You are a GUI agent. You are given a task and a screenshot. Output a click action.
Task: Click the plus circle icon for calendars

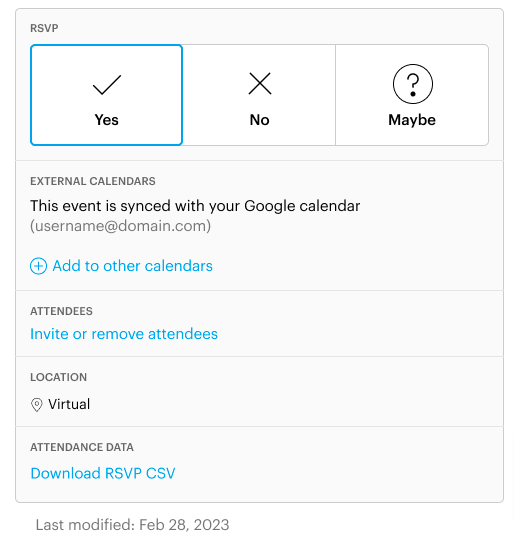click(38, 266)
